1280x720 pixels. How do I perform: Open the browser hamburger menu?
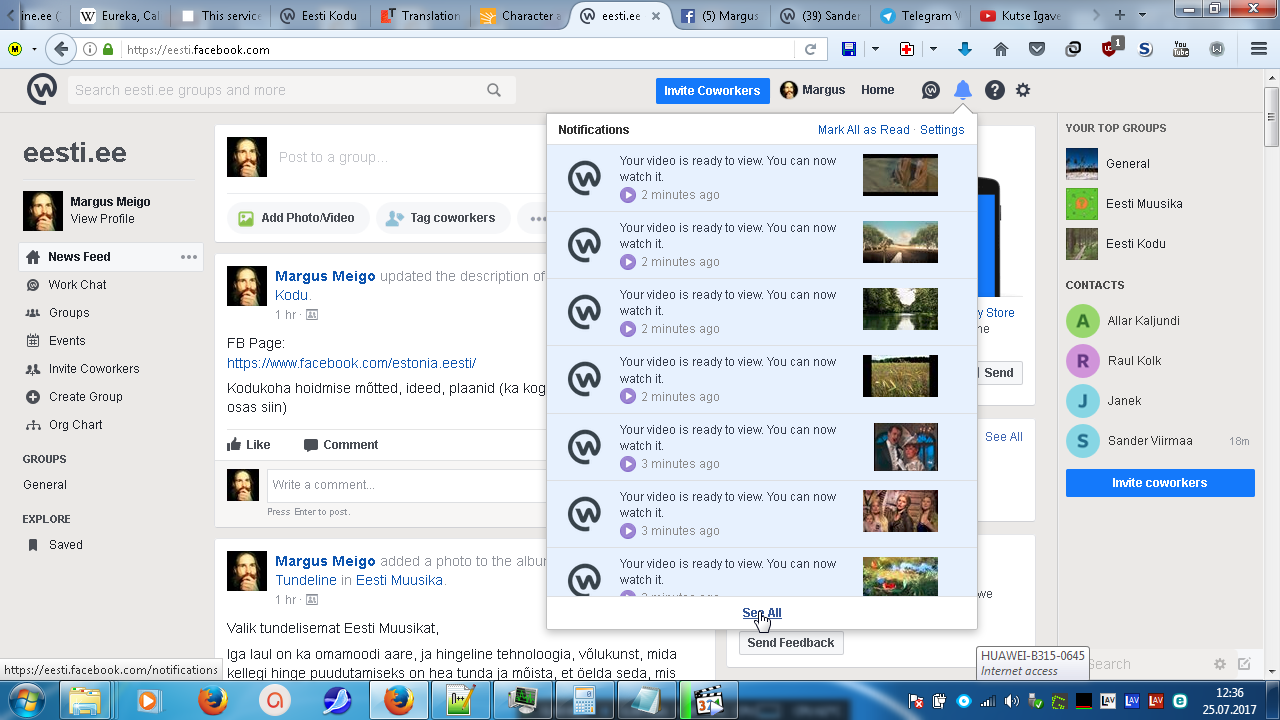click(x=1259, y=49)
